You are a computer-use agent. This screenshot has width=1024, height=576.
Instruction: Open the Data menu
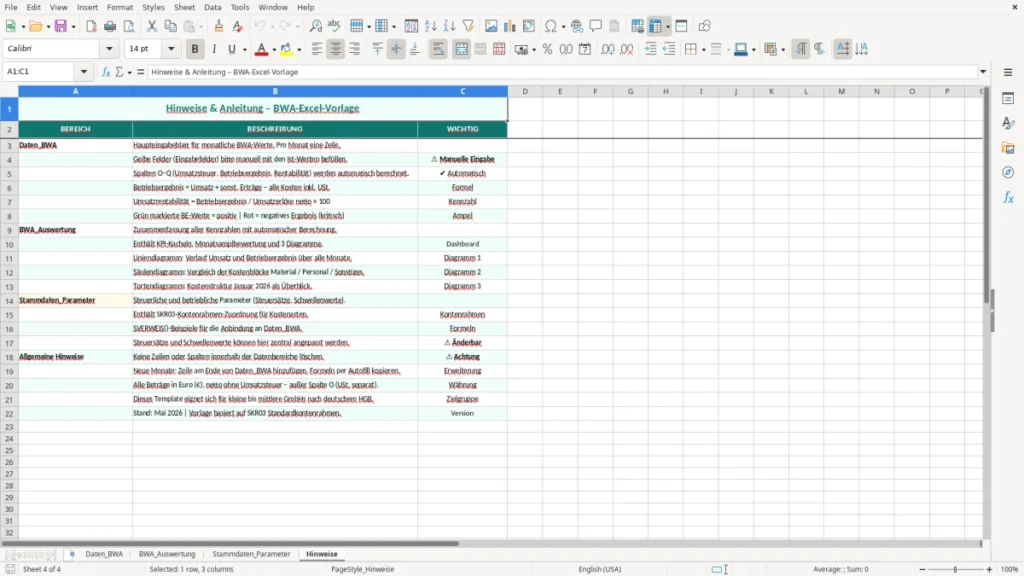tap(212, 7)
